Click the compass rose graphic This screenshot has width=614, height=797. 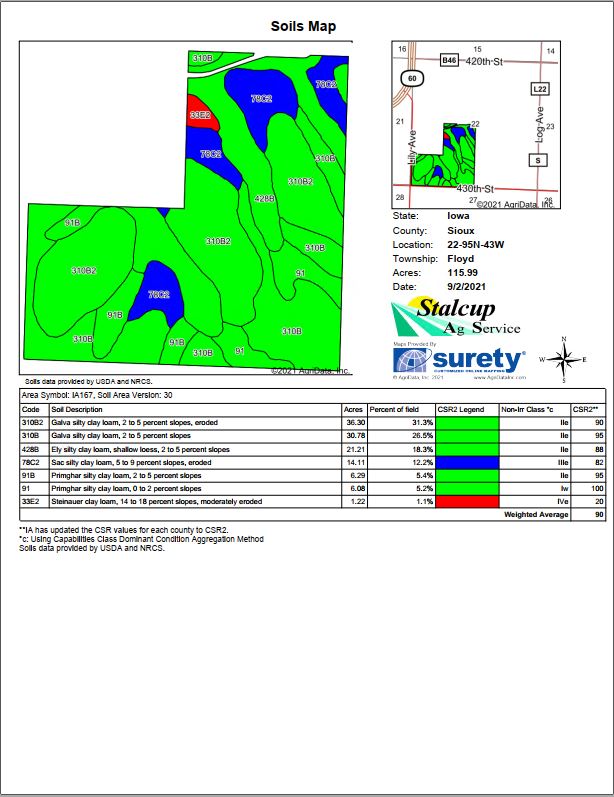point(564,359)
